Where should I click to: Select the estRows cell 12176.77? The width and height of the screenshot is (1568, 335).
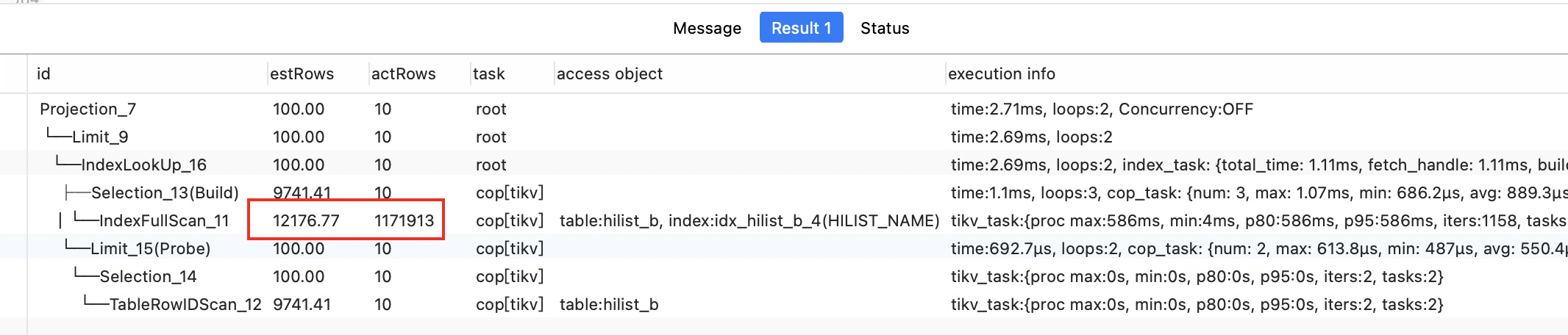click(x=306, y=220)
